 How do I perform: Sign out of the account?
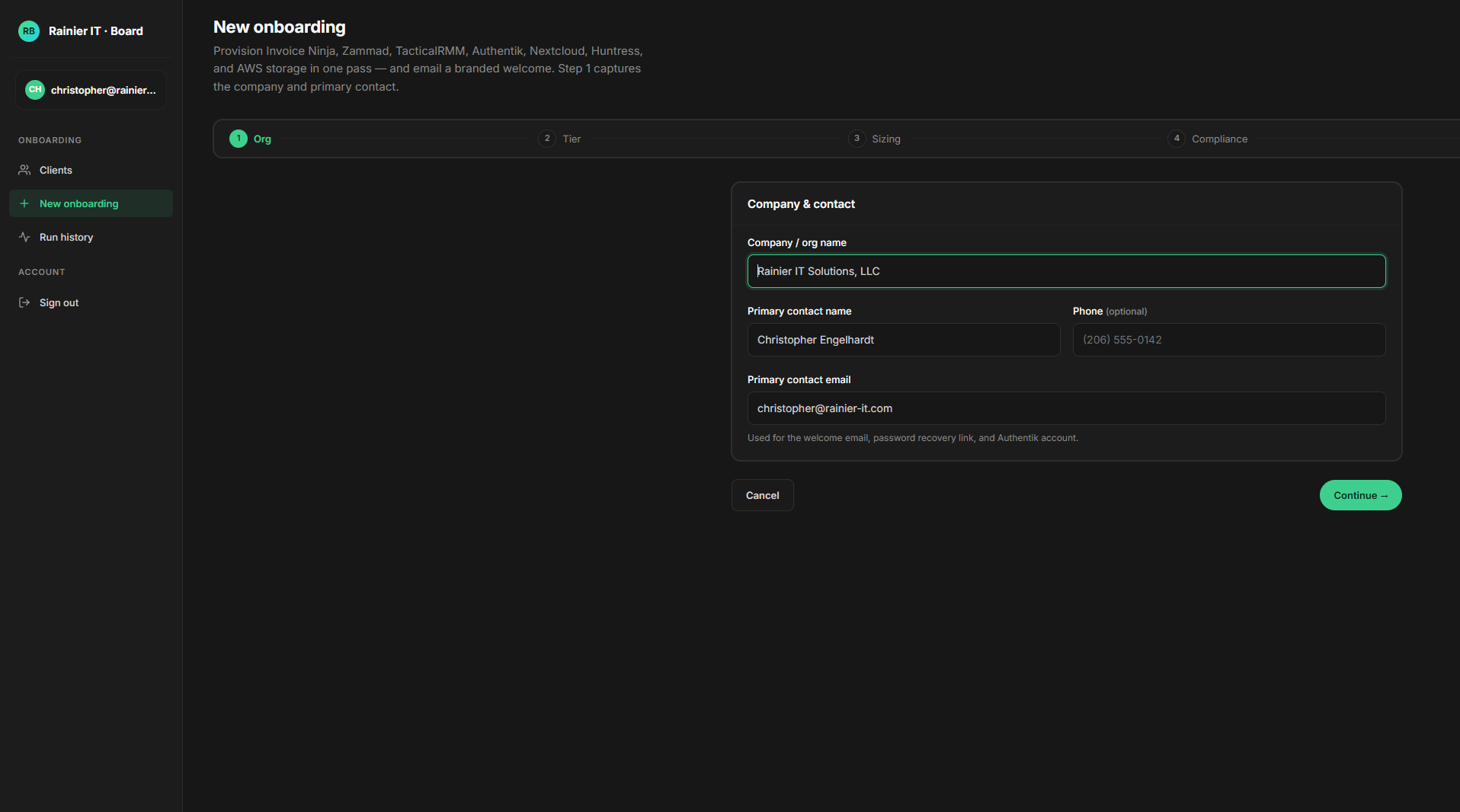pyautogui.click(x=91, y=302)
